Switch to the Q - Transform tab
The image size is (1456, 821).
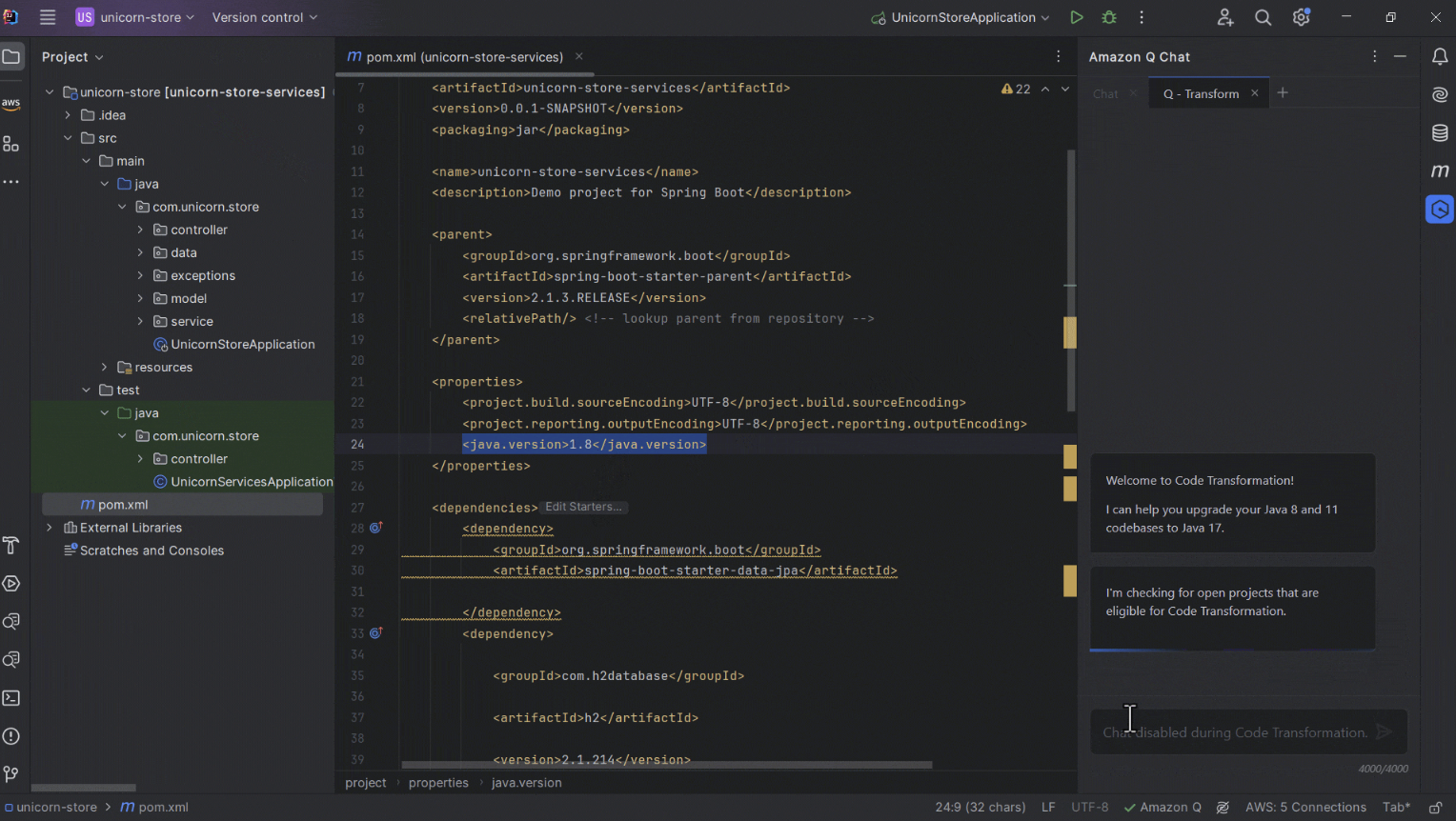pyautogui.click(x=1203, y=92)
